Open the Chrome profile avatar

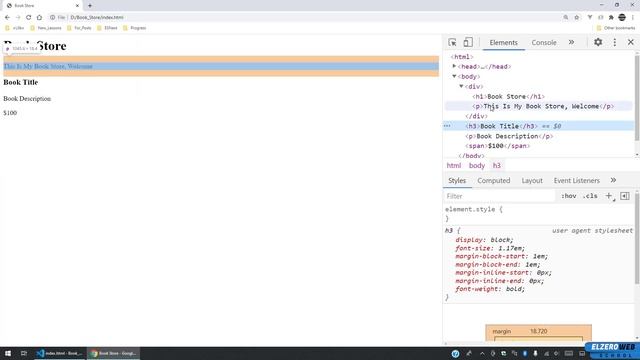[622, 18]
